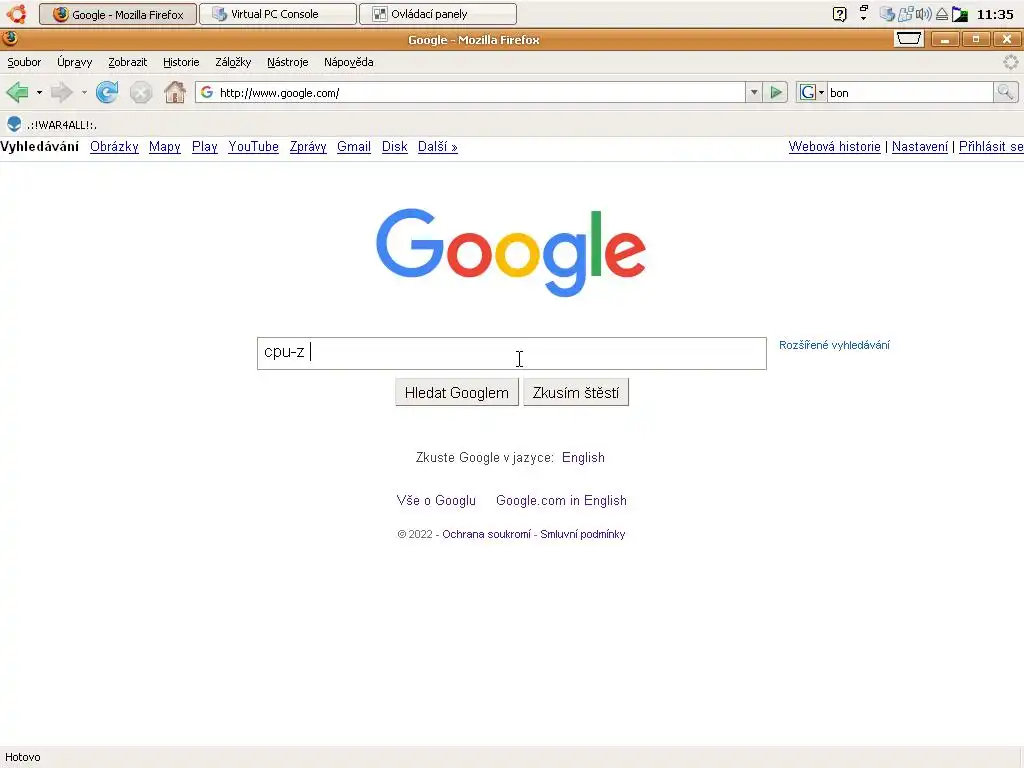Open the Záložky menu

pyautogui.click(x=233, y=62)
